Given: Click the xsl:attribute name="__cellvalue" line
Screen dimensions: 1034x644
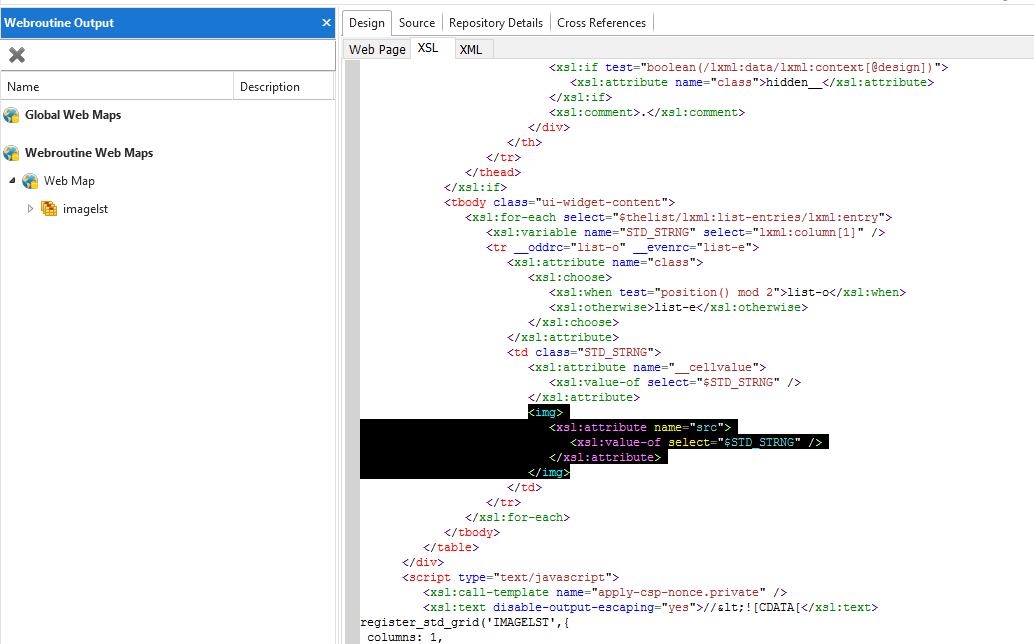Looking at the screenshot, I should point(647,367).
